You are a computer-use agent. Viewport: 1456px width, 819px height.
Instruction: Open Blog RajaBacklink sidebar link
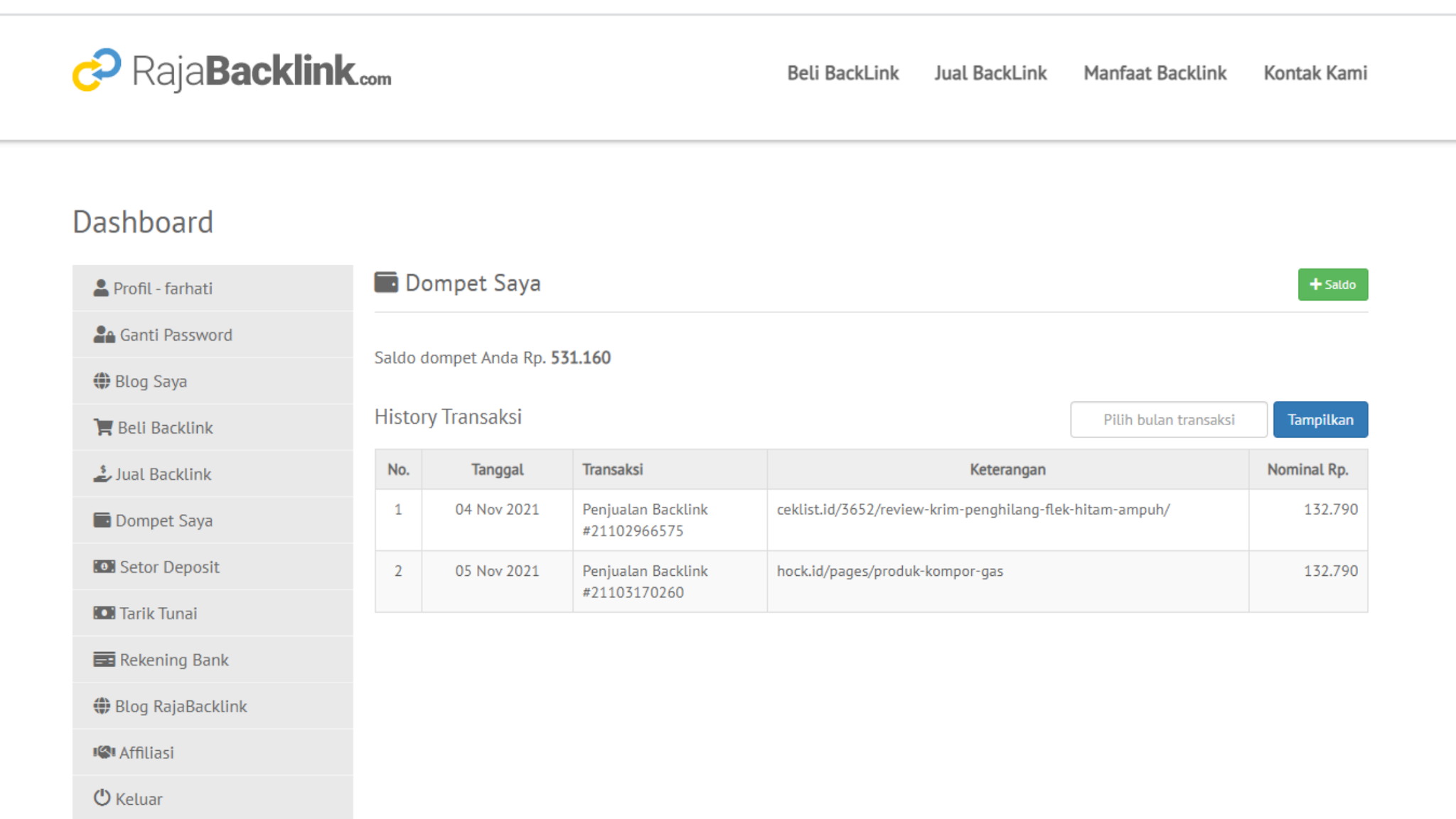[181, 706]
